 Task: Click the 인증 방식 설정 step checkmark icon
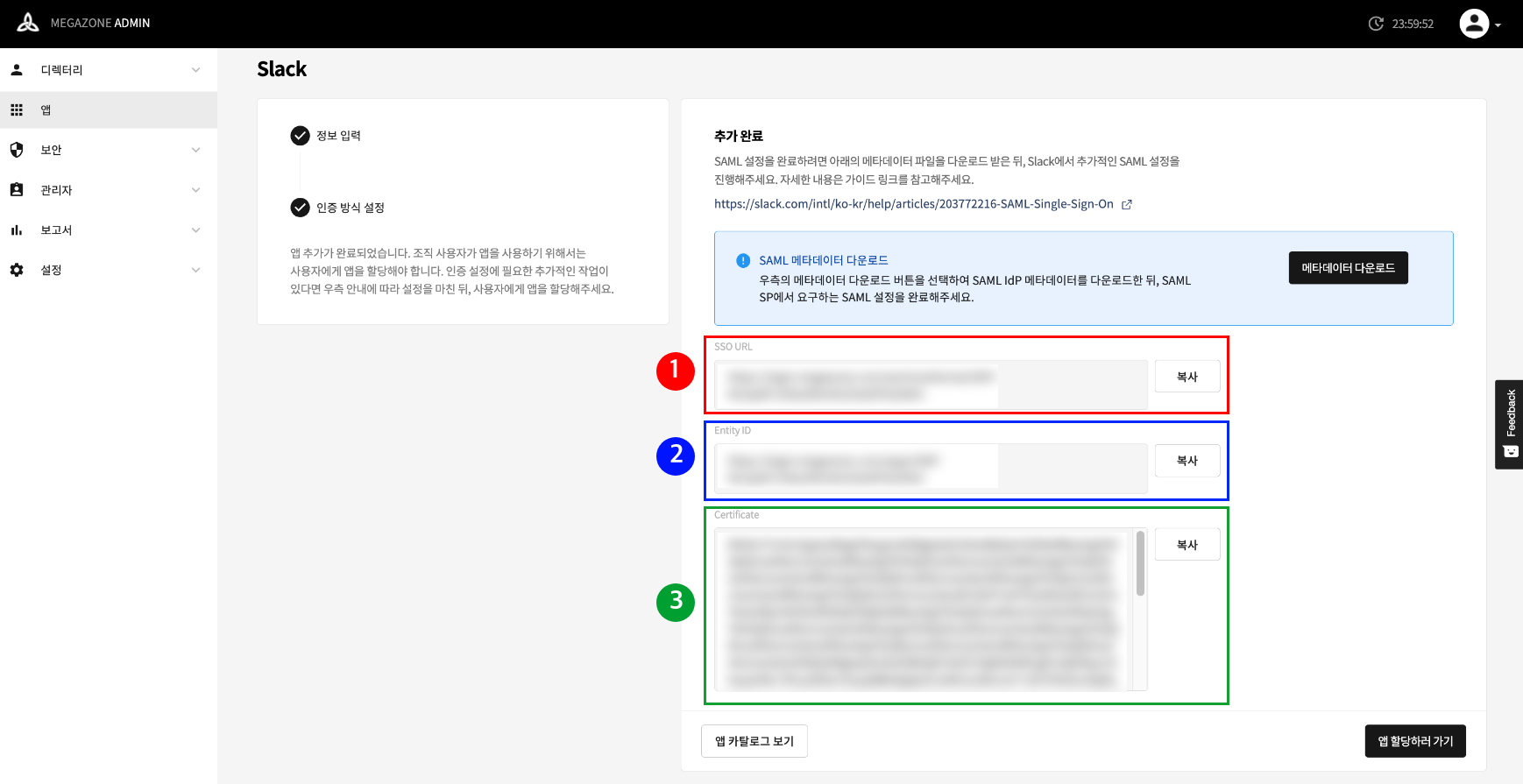pos(301,208)
